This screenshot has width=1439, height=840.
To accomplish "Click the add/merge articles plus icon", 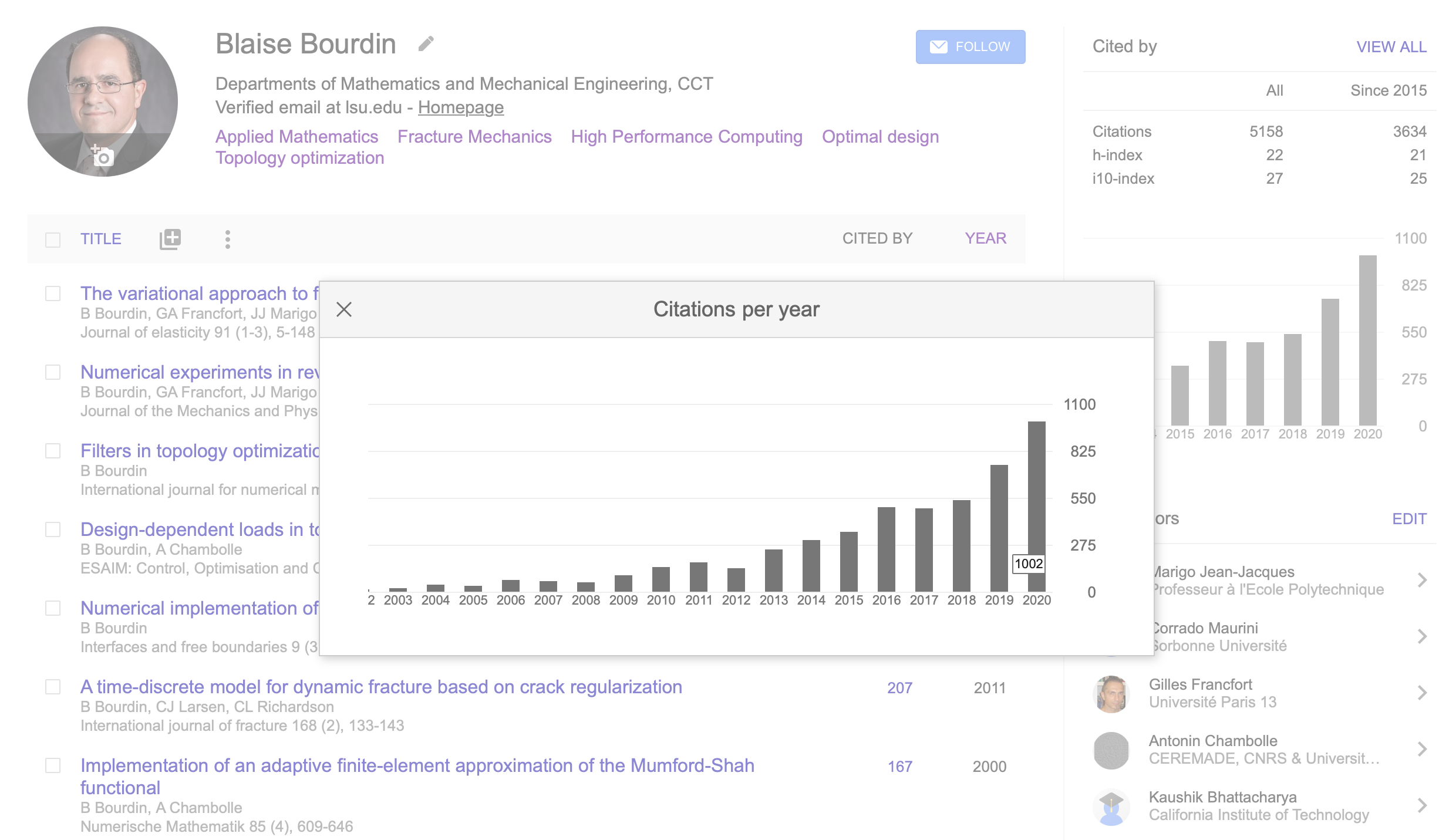I will click(170, 239).
